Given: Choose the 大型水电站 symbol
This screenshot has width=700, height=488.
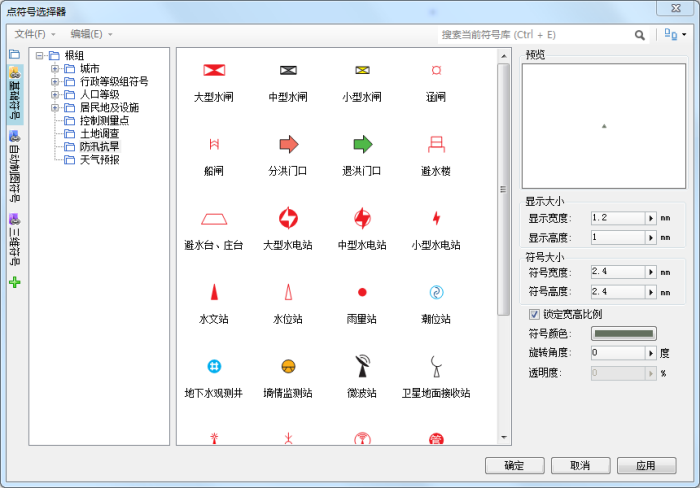Looking at the screenshot, I should tap(288, 218).
